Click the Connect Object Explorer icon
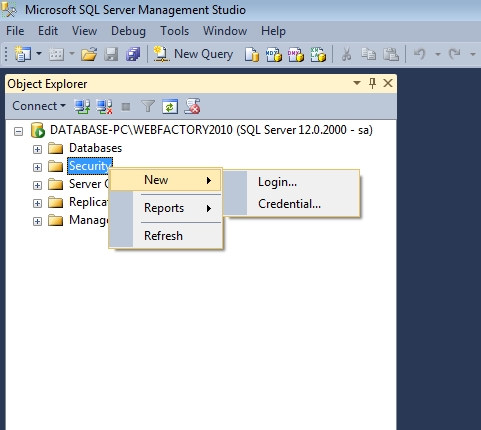This screenshot has height=430, width=481. (x=82, y=107)
